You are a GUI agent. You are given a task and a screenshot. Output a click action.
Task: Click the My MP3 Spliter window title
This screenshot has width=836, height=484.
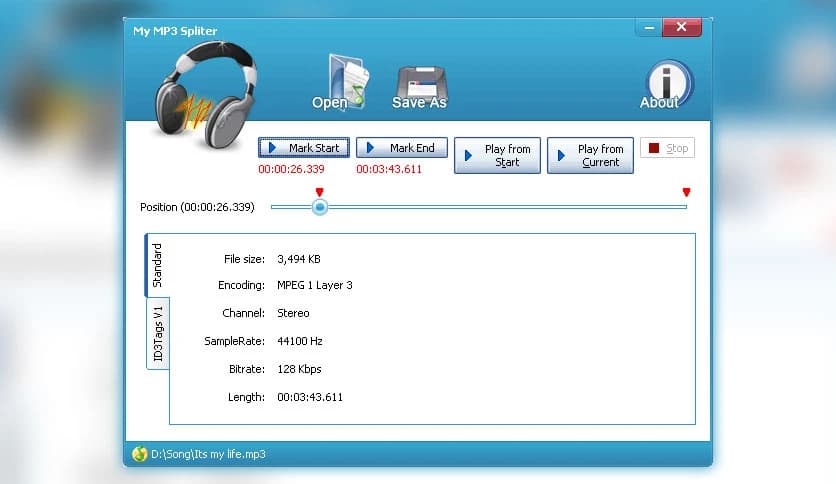click(x=175, y=31)
